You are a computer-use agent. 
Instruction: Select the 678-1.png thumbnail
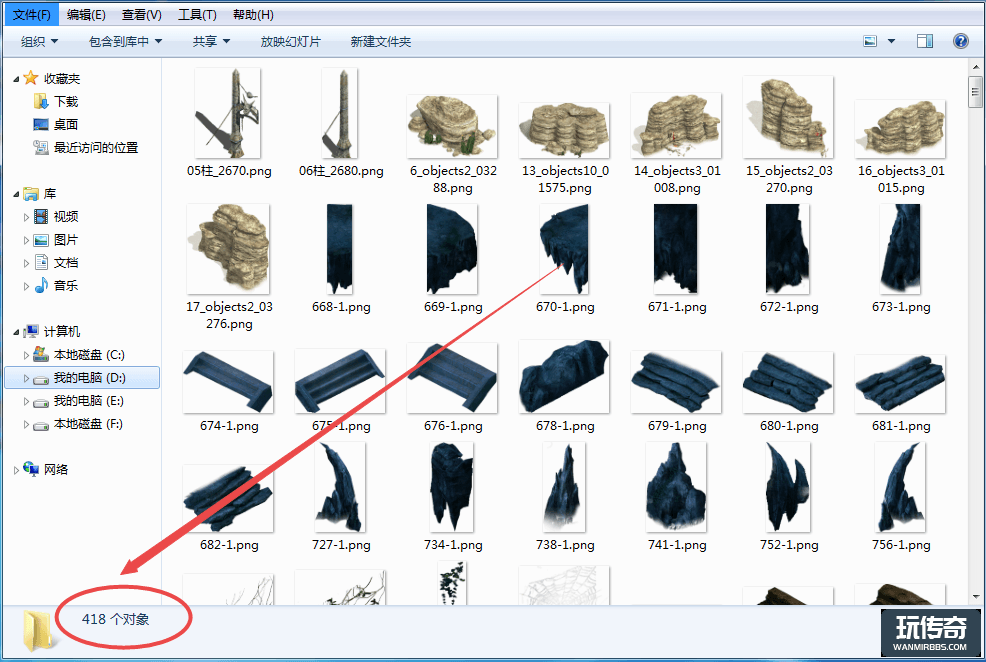click(565, 377)
